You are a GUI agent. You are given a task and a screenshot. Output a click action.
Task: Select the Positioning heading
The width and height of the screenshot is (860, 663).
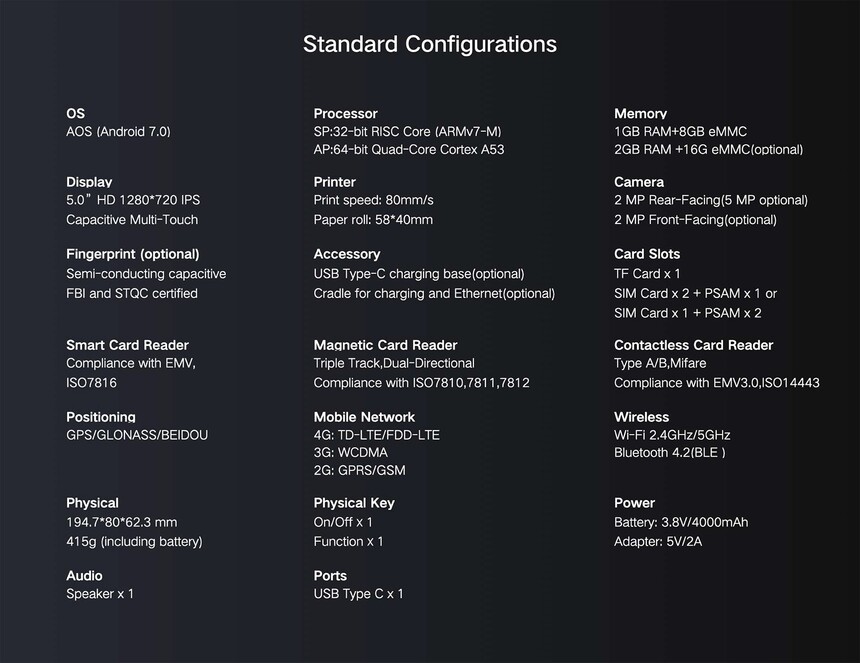[x=100, y=417]
